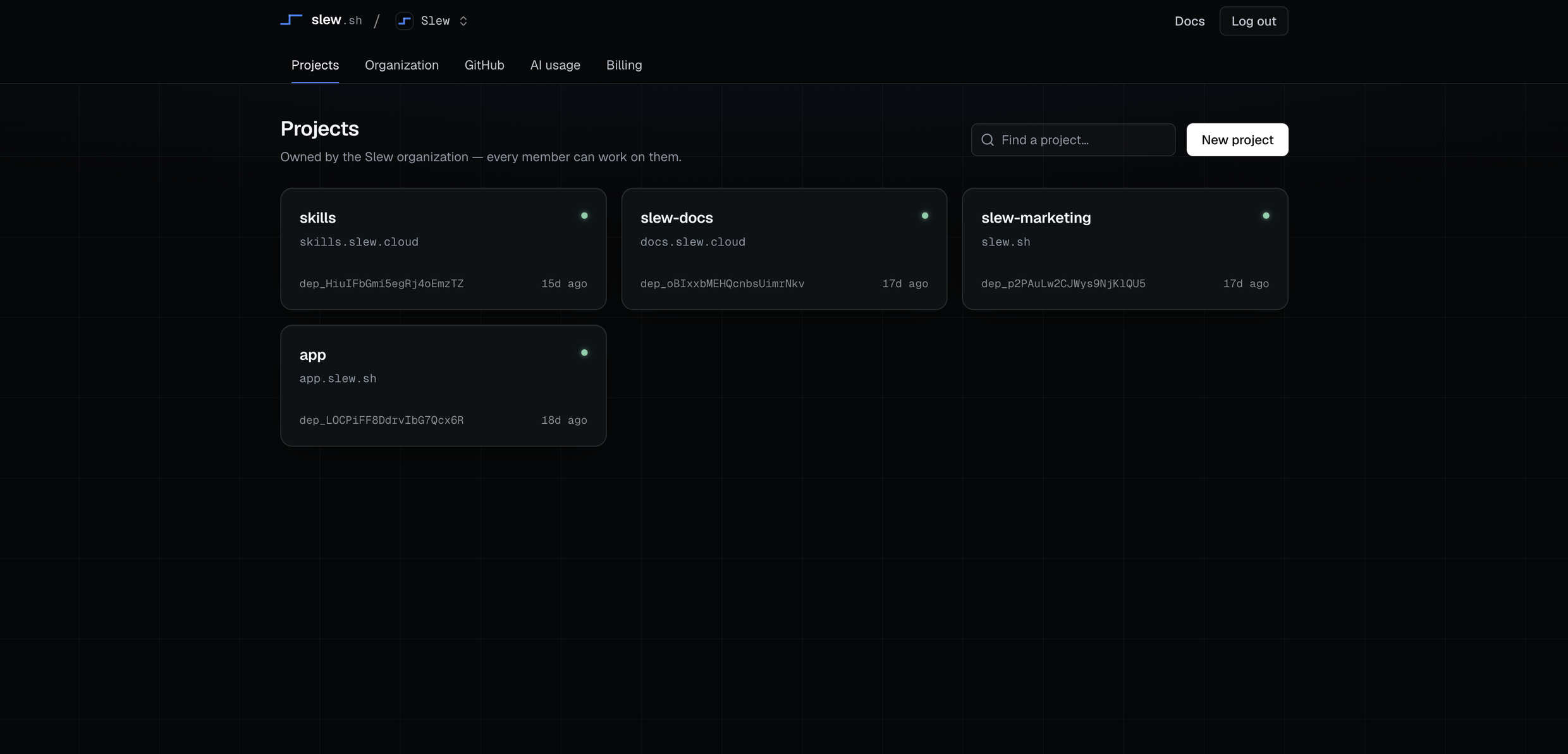Click the skills project status dot
Image resolution: width=1568 pixels, height=754 pixels.
(x=584, y=216)
